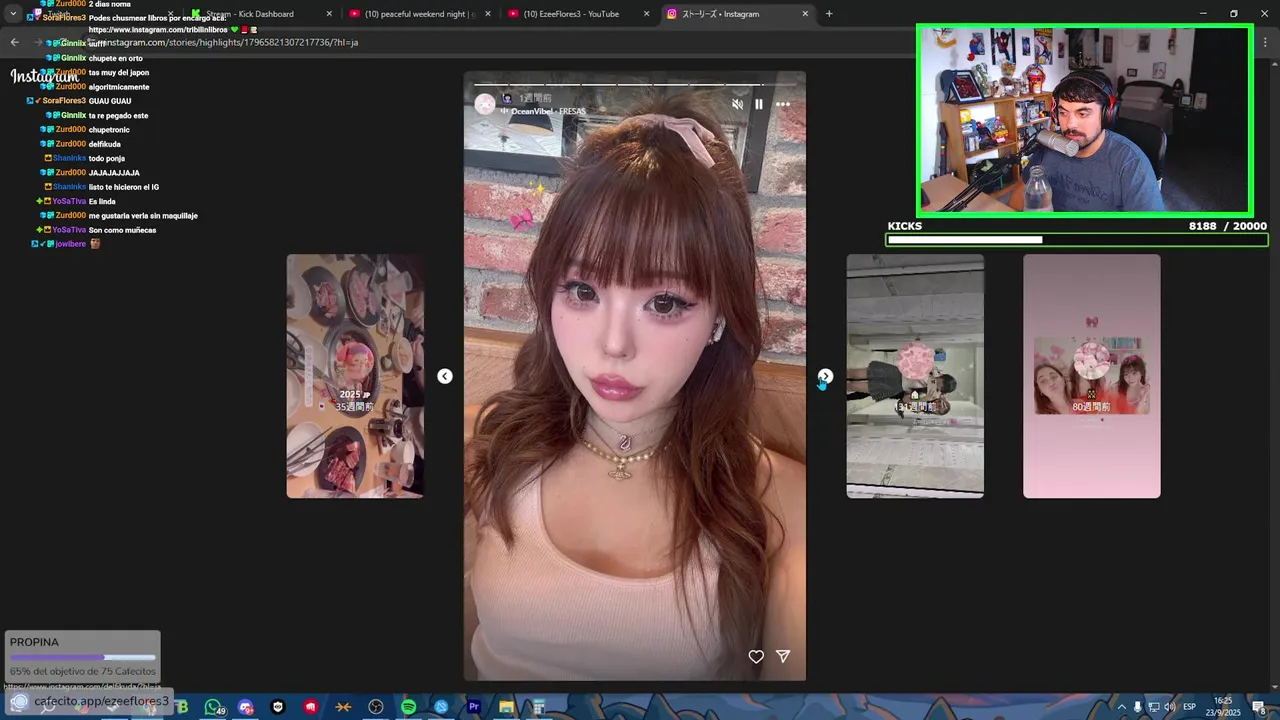The image size is (1280, 720).
Task: Open a new browser tab
Action: click(x=829, y=14)
